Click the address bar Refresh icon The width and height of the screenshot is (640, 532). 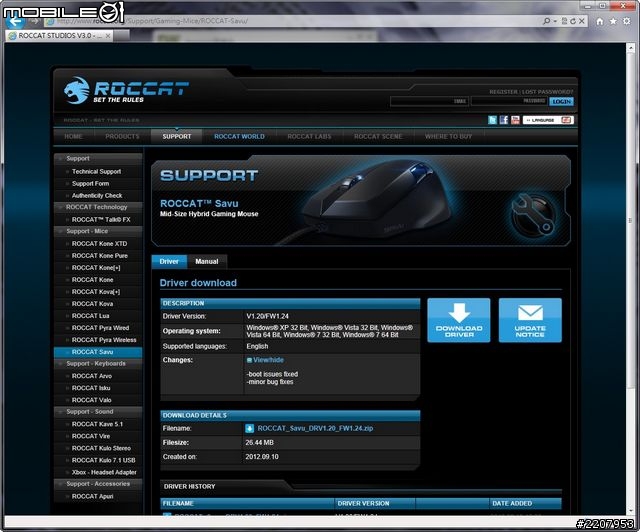click(573, 21)
